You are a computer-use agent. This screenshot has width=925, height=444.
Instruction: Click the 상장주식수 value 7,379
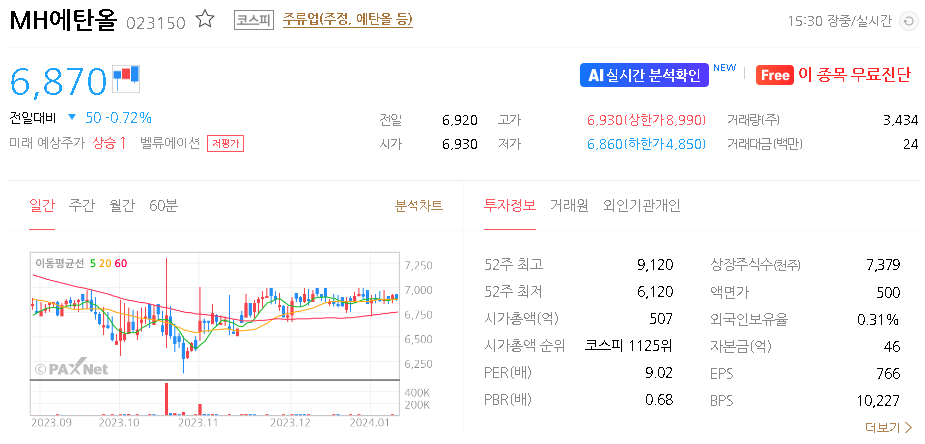coord(883,265)
